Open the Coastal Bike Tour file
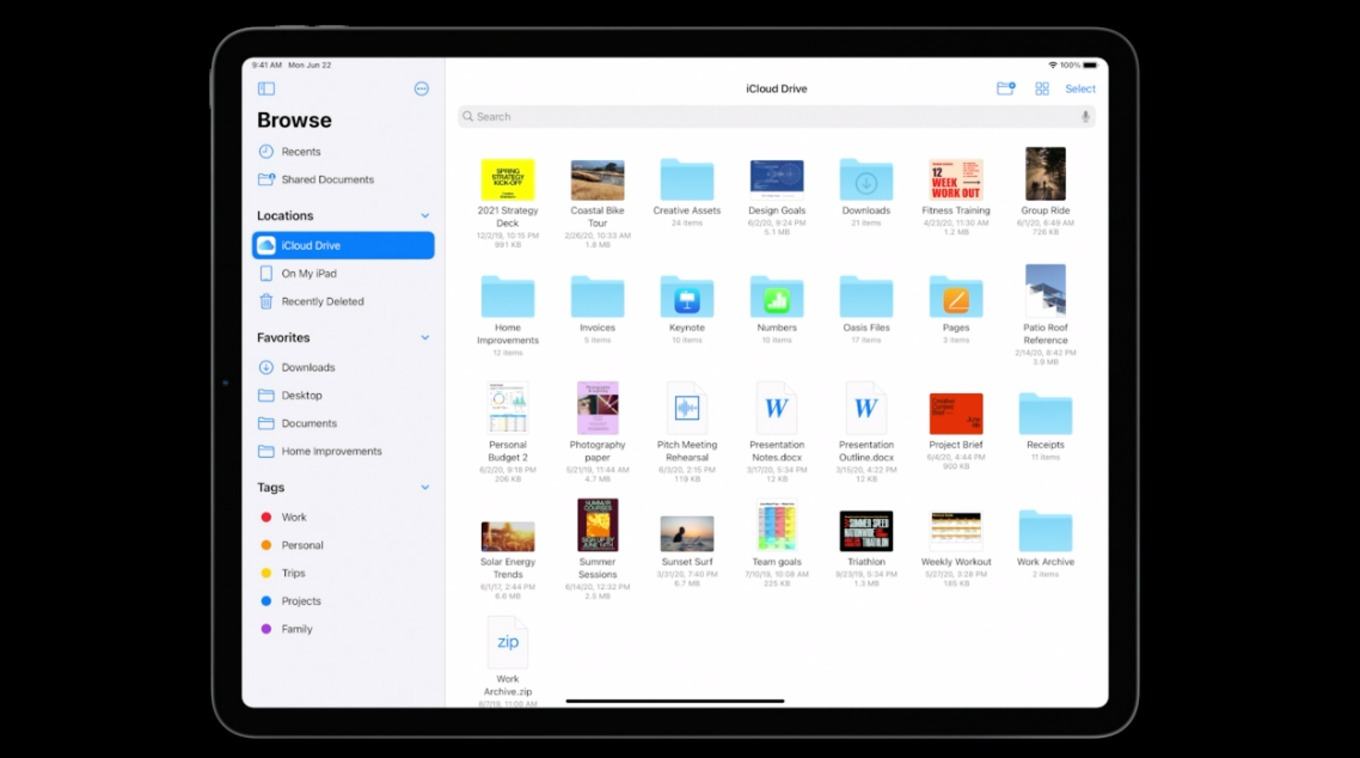Screen dimensions: 1360x758 point(598,180)
